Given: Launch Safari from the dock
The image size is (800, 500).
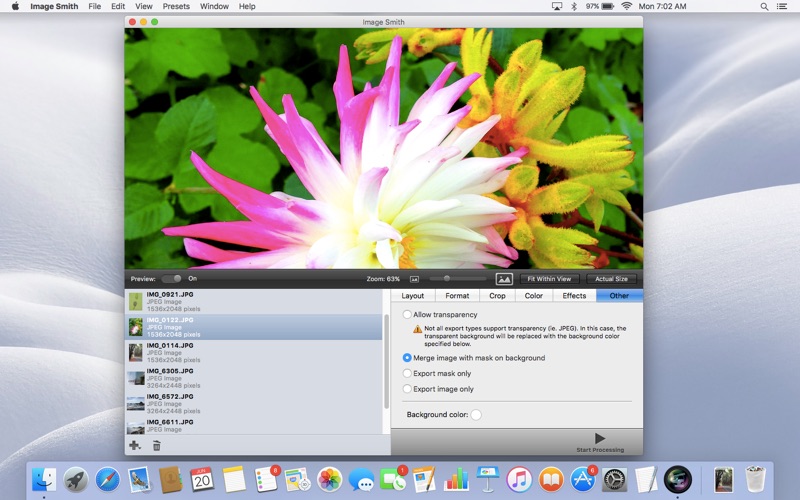Looking at the screenshot, I should click(x=107, y=480).
